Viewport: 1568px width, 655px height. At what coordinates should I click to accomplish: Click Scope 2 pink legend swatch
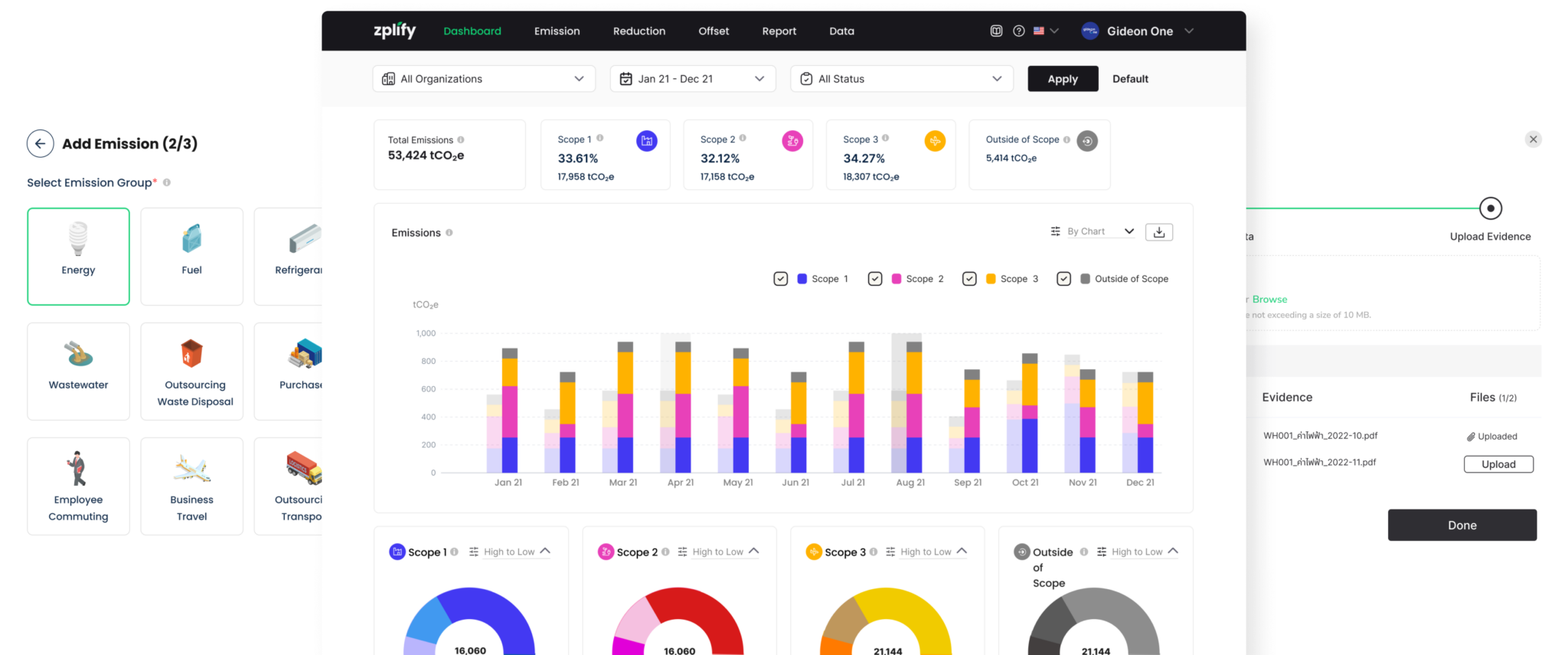(897, 279)
